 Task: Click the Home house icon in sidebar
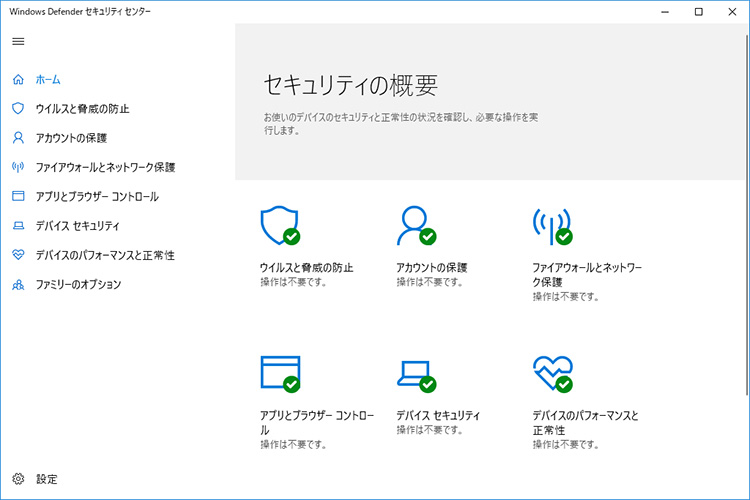[18, 79]
